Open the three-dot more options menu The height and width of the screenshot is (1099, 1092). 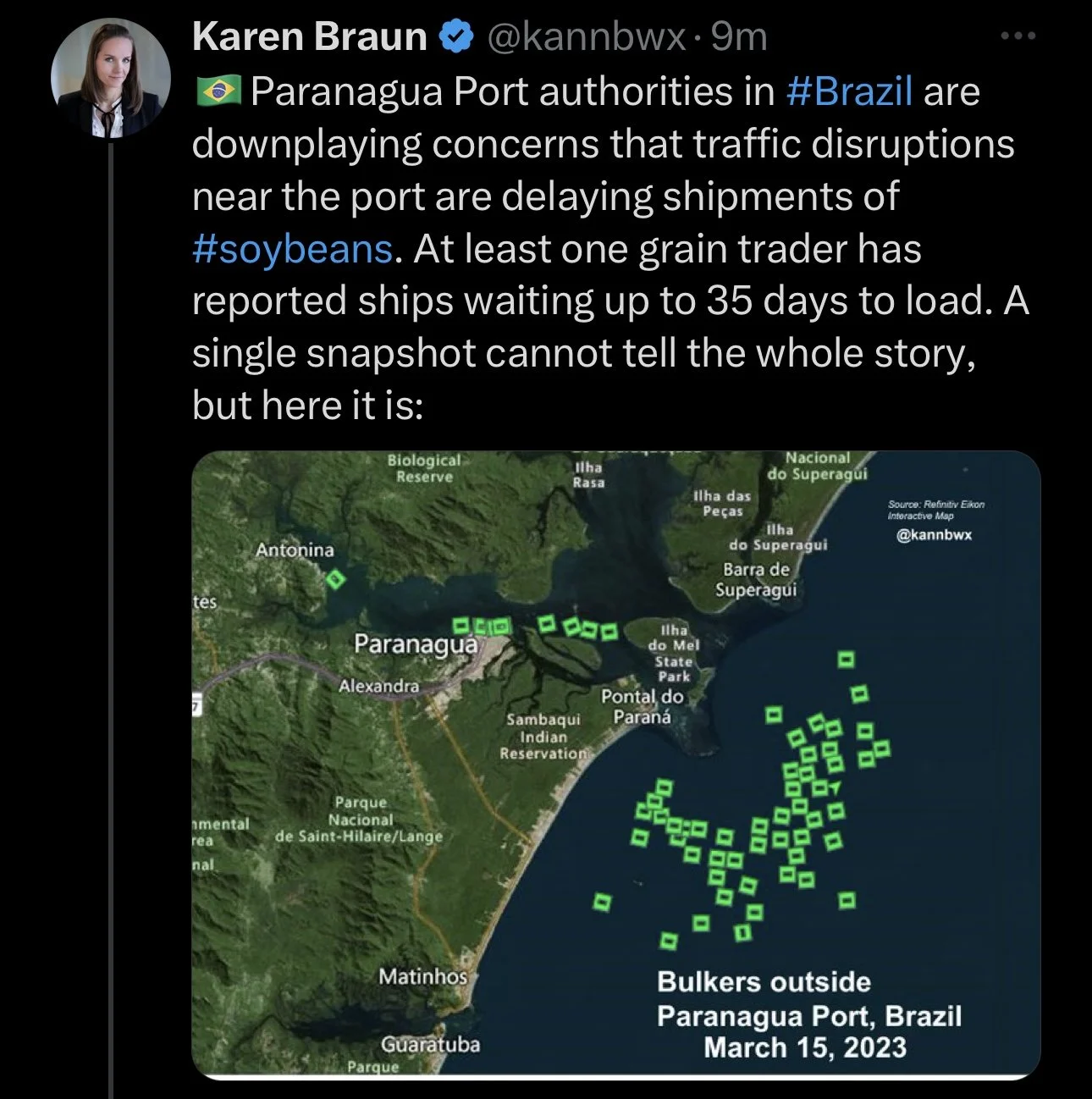click(x=1018, y=36)
